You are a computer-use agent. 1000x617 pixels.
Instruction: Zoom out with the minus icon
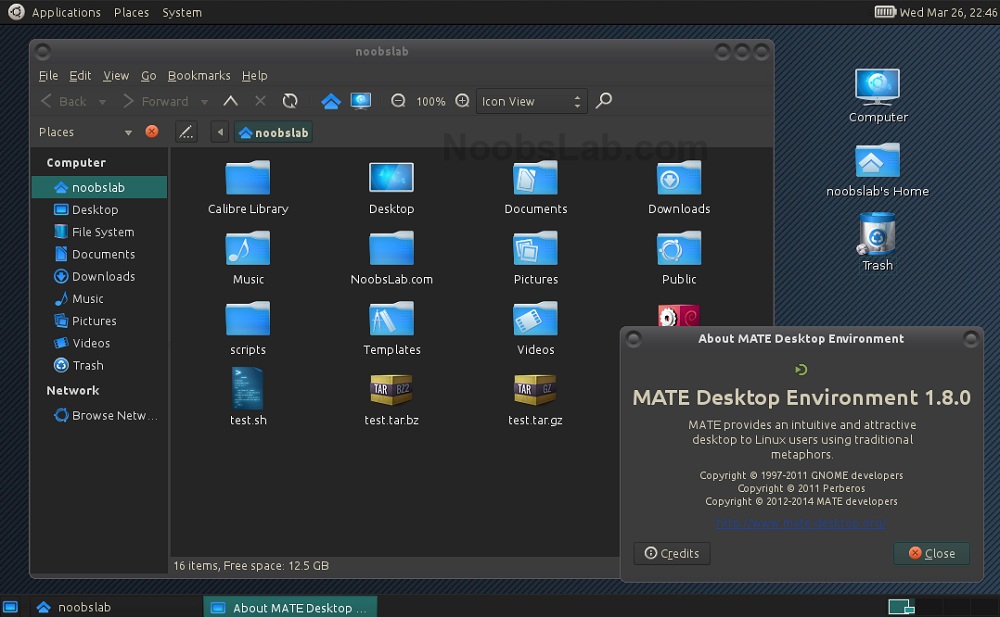(x=398, y=101)
